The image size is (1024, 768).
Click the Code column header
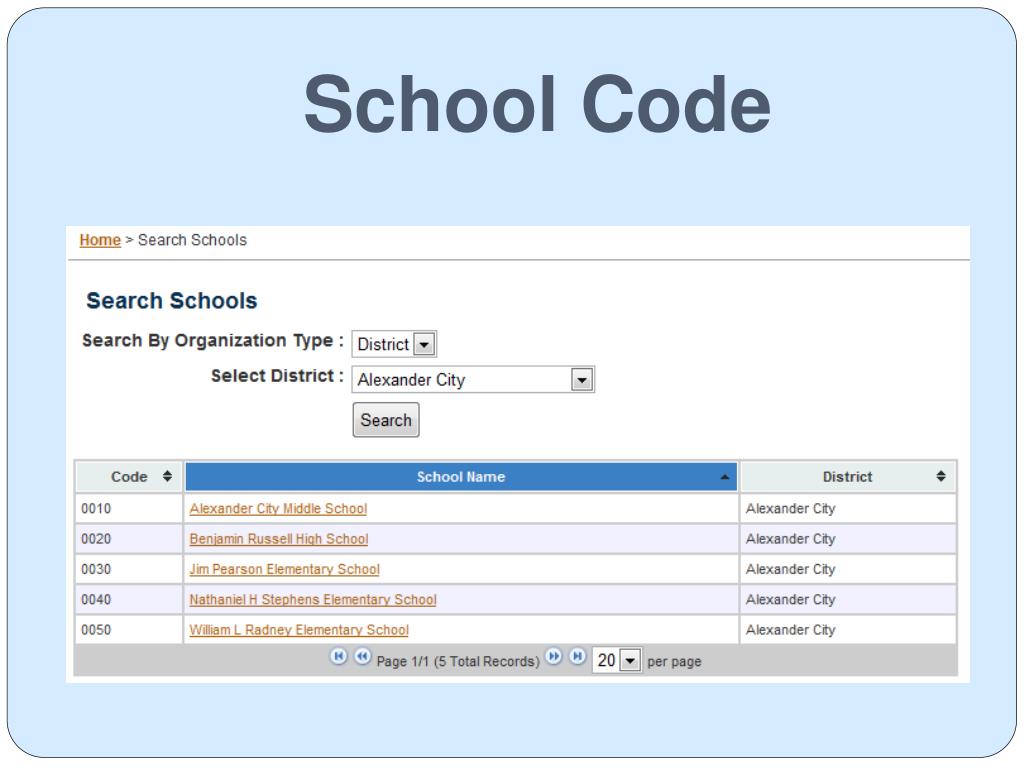[x=129, y=477]
